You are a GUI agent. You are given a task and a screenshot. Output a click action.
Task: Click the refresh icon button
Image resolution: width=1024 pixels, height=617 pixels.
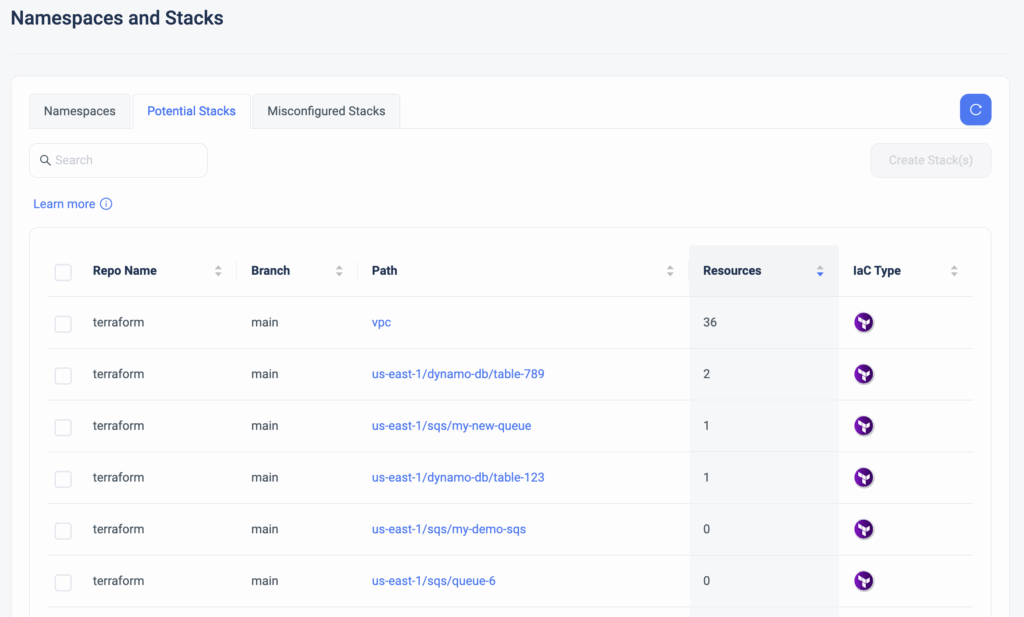pos(975,110)
